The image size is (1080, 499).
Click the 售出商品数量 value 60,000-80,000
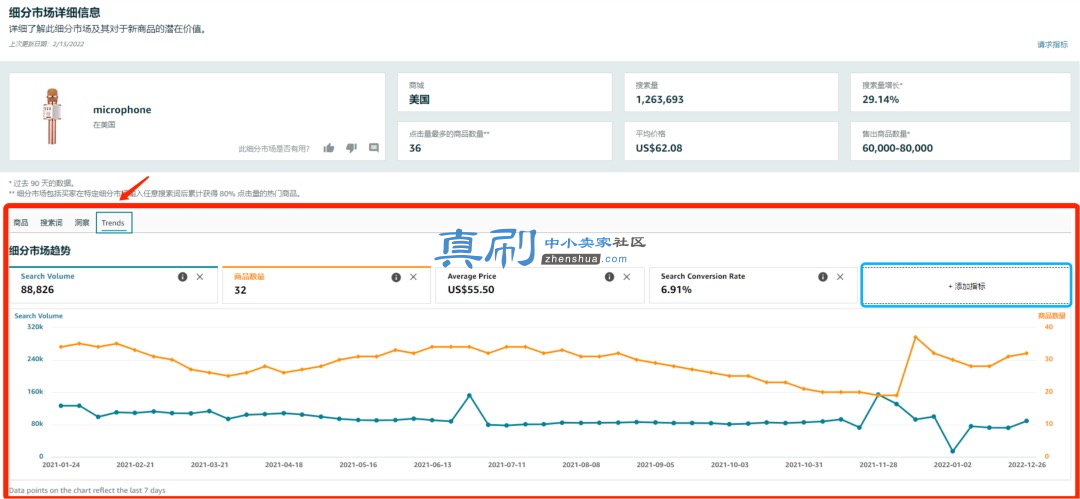click(897, 148)
